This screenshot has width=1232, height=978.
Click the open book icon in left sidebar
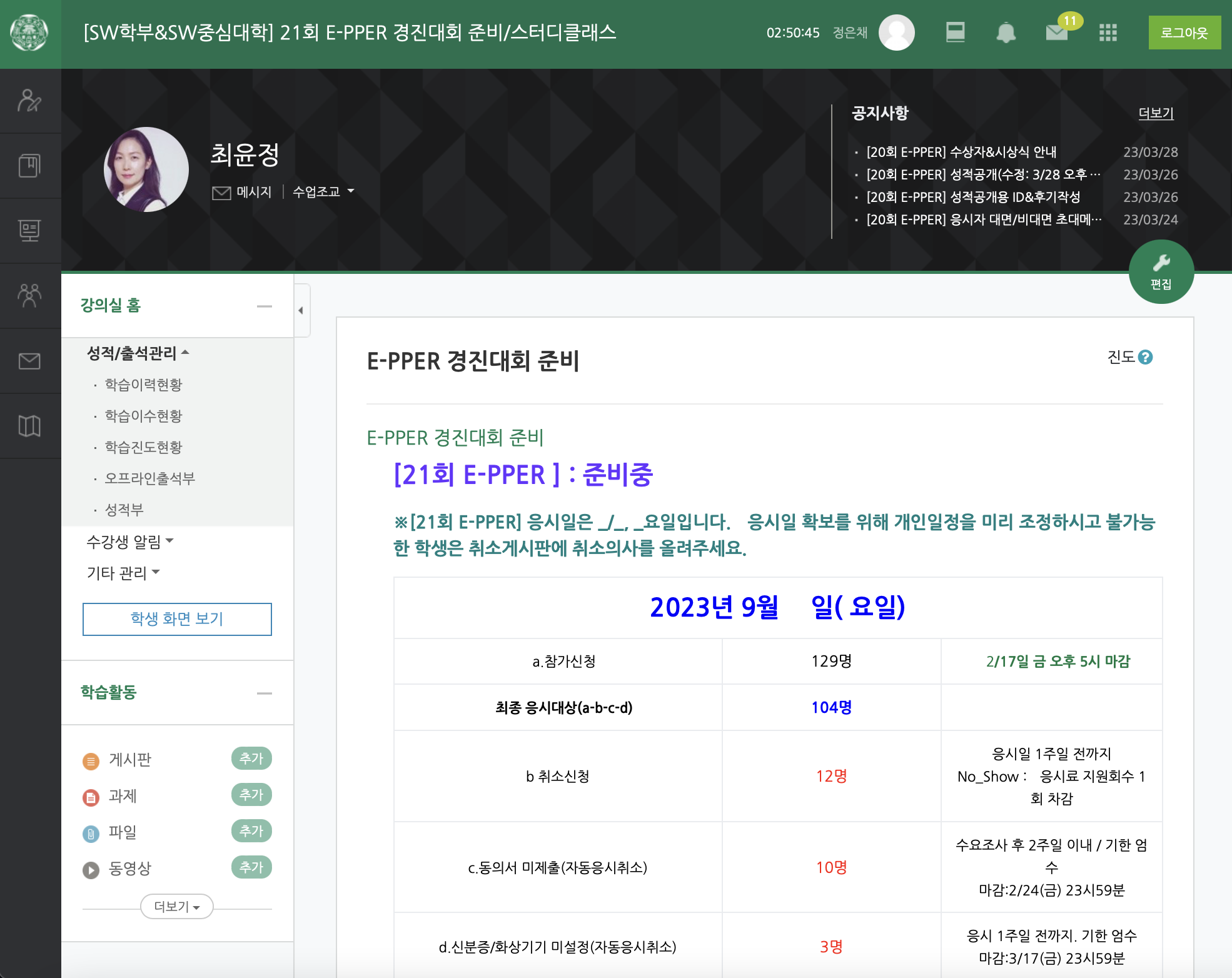[29, 426]
